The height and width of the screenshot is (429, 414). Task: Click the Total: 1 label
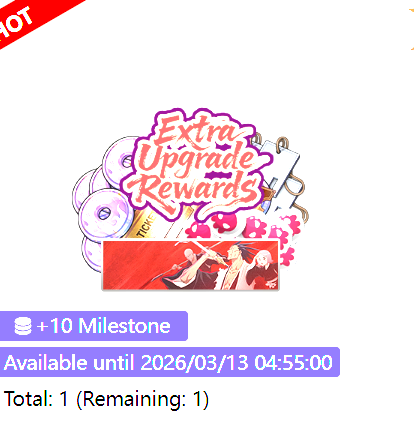tap(36, 399)
